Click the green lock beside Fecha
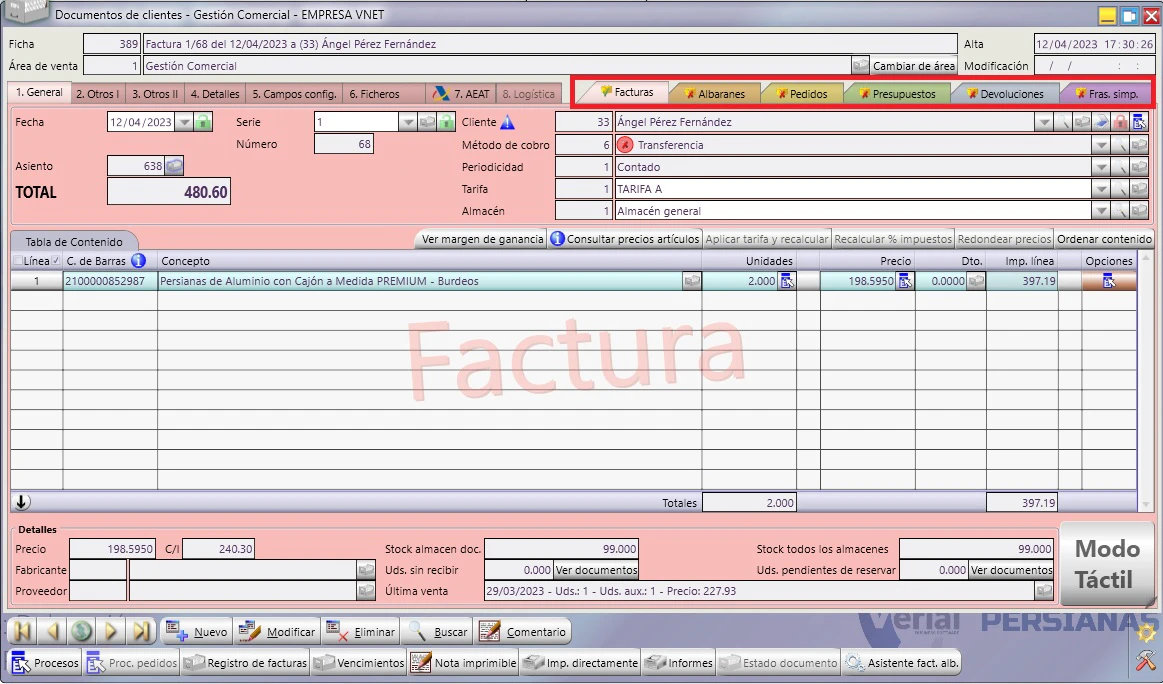This screenshot has width=1163, height=684. 203,122
